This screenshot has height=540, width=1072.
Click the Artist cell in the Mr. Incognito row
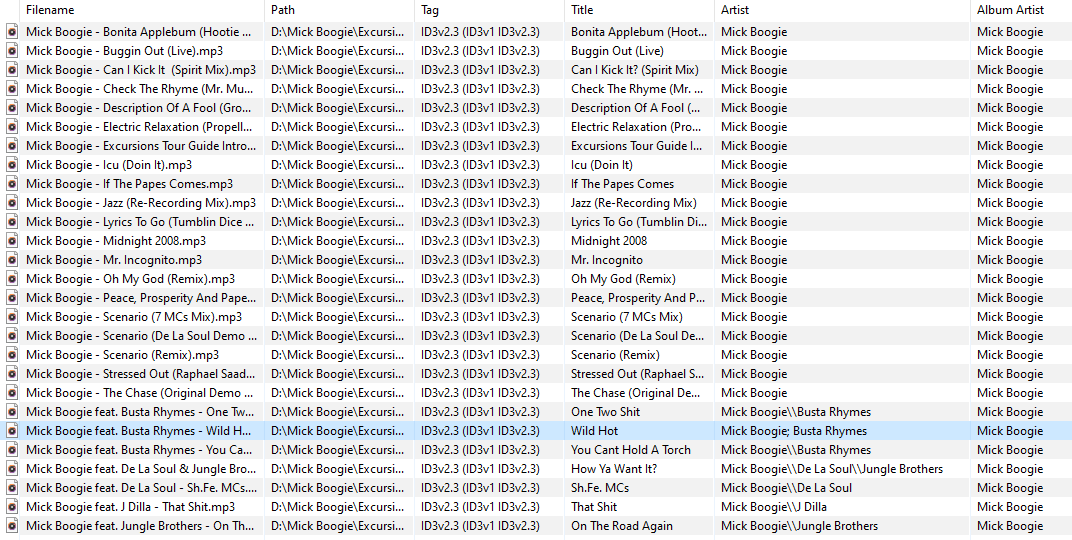coord(842,260)
